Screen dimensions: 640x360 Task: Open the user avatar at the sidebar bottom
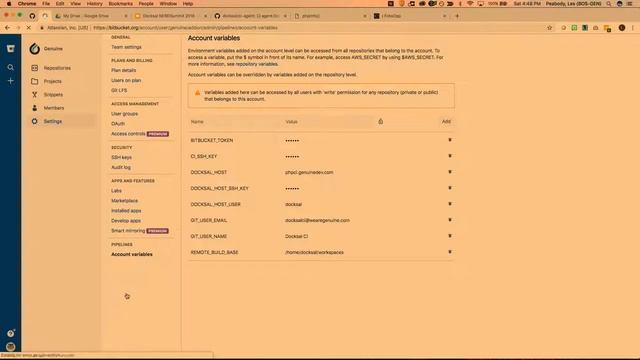(x=11, y=347)
